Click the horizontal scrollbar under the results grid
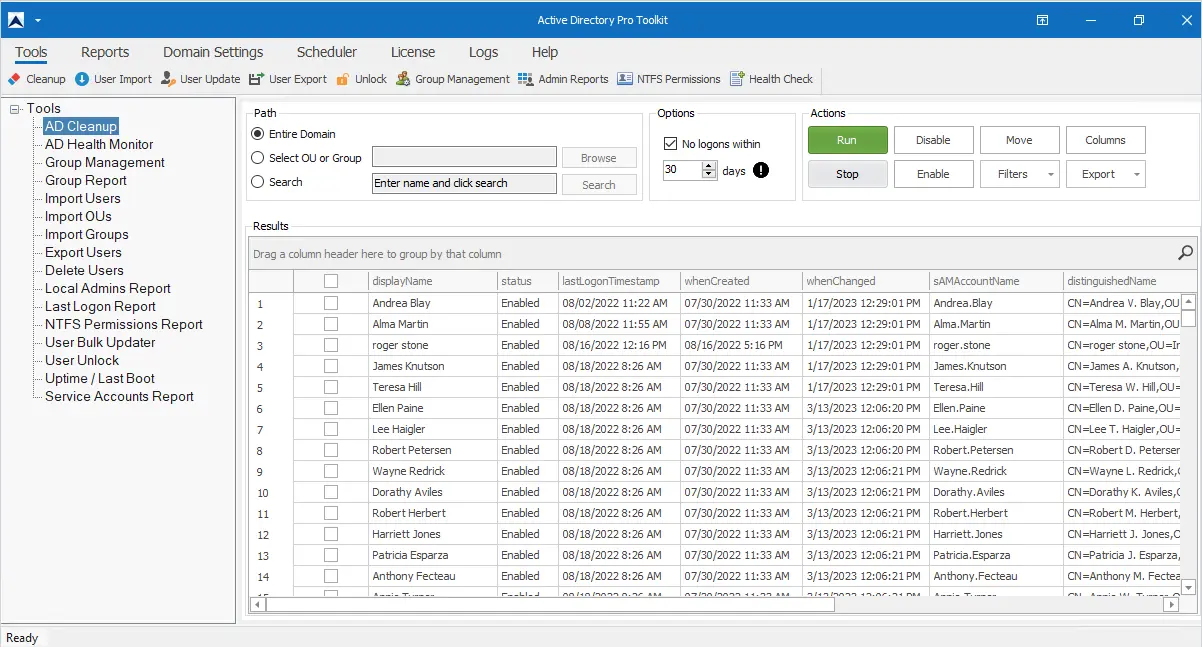Viewport: 1202px width, 647px height. (x=714, y=604)
